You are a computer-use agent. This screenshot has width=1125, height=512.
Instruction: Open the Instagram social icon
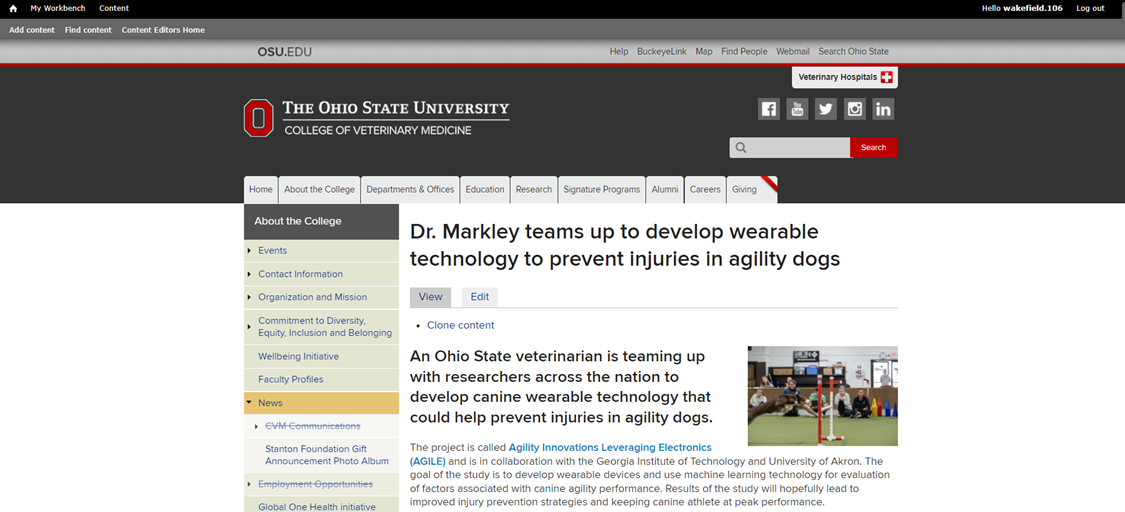[854, 109]
